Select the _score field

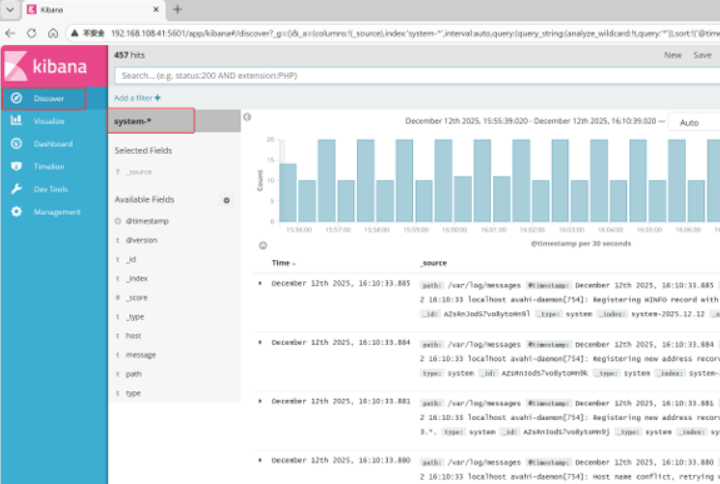click(x=137, y=298)
